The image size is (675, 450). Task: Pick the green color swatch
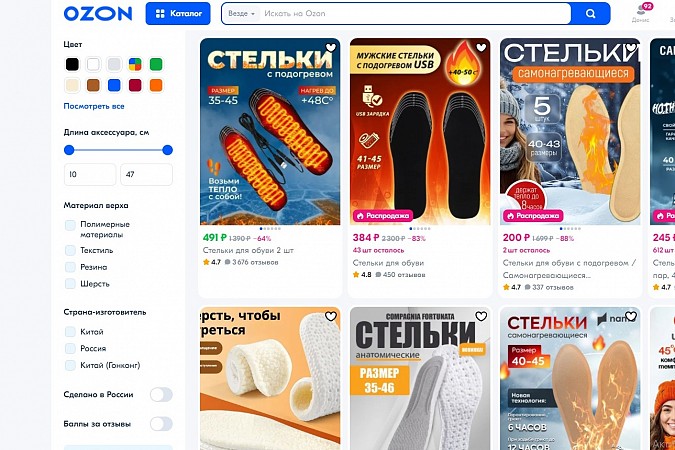(x=156, y=64)
